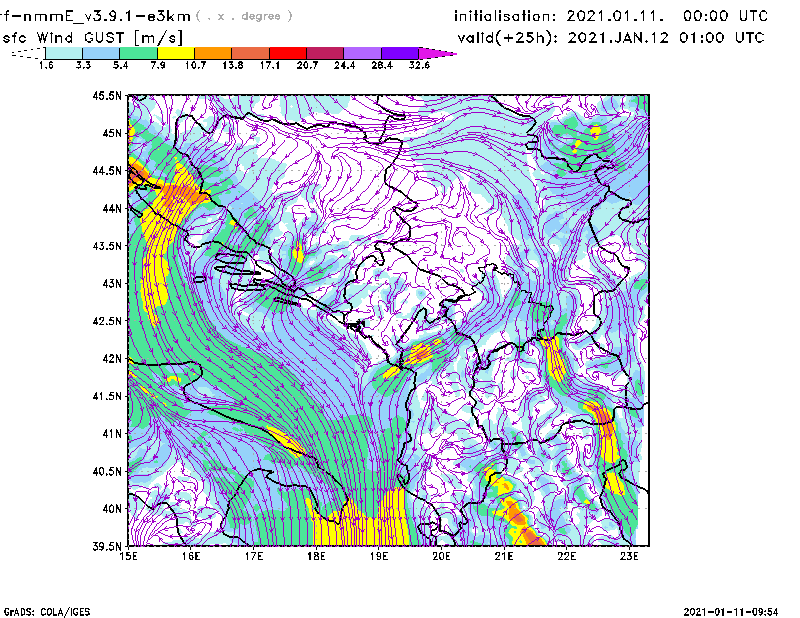The image size is (800, 618).
Task: Click the light cyan 1.6-3.3 legend swatch
Action: (x=64, y=53)
